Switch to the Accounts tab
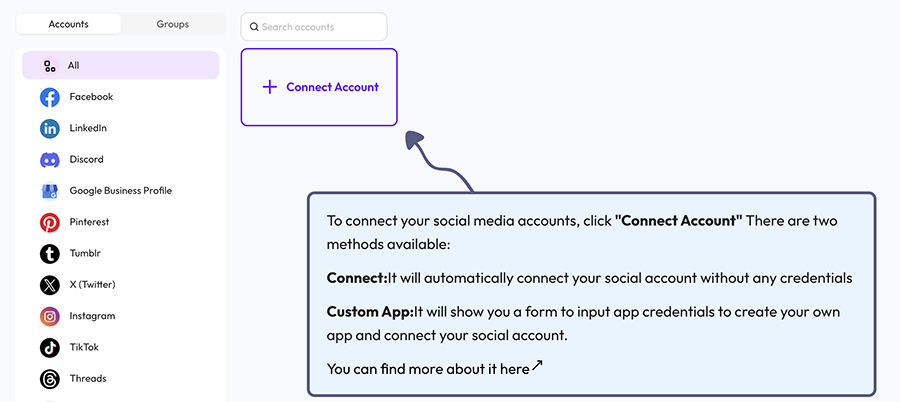The image size is (900, 402). click(x=69, y=24)
